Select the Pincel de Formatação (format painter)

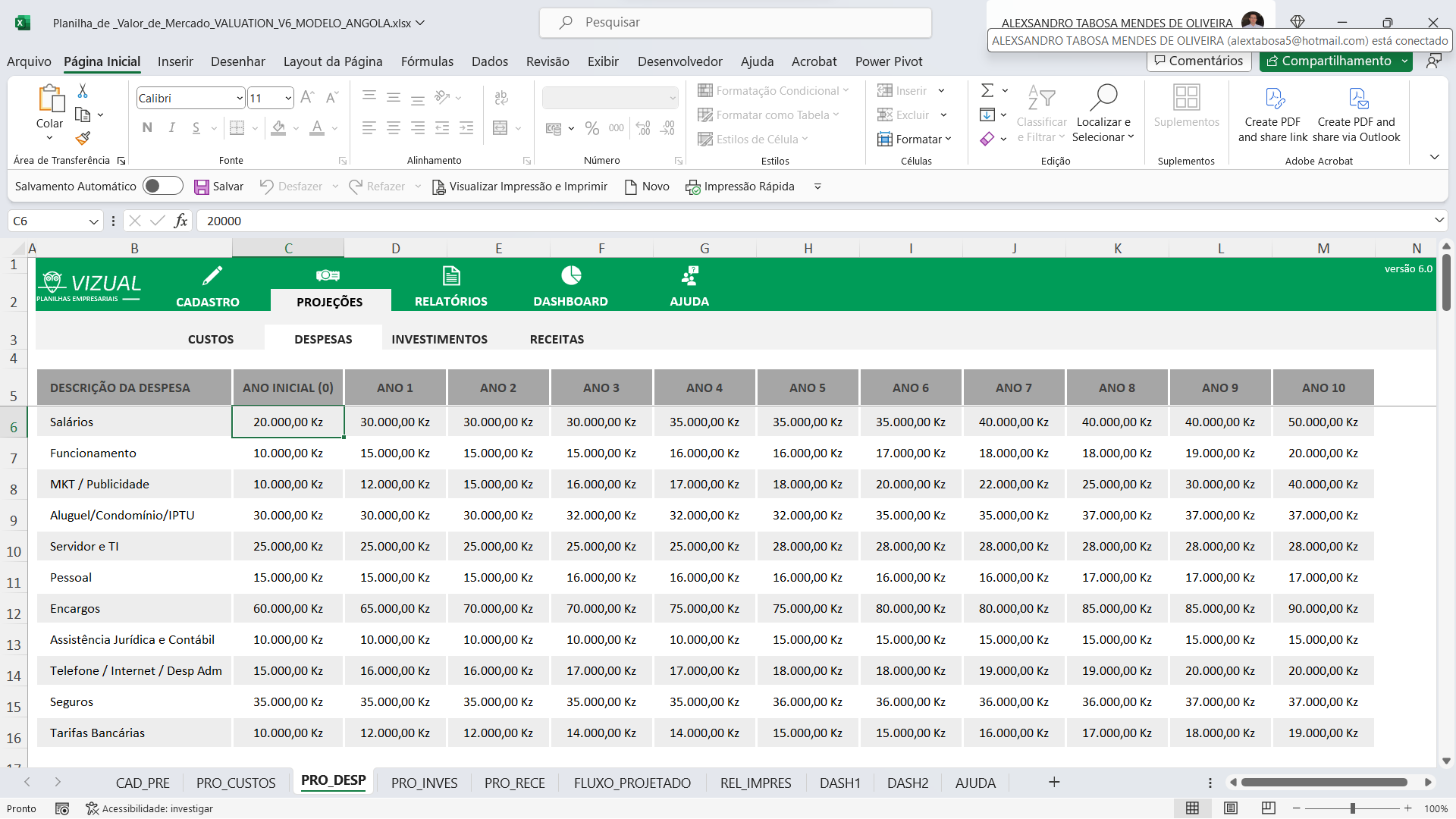(x=83, y=139)
